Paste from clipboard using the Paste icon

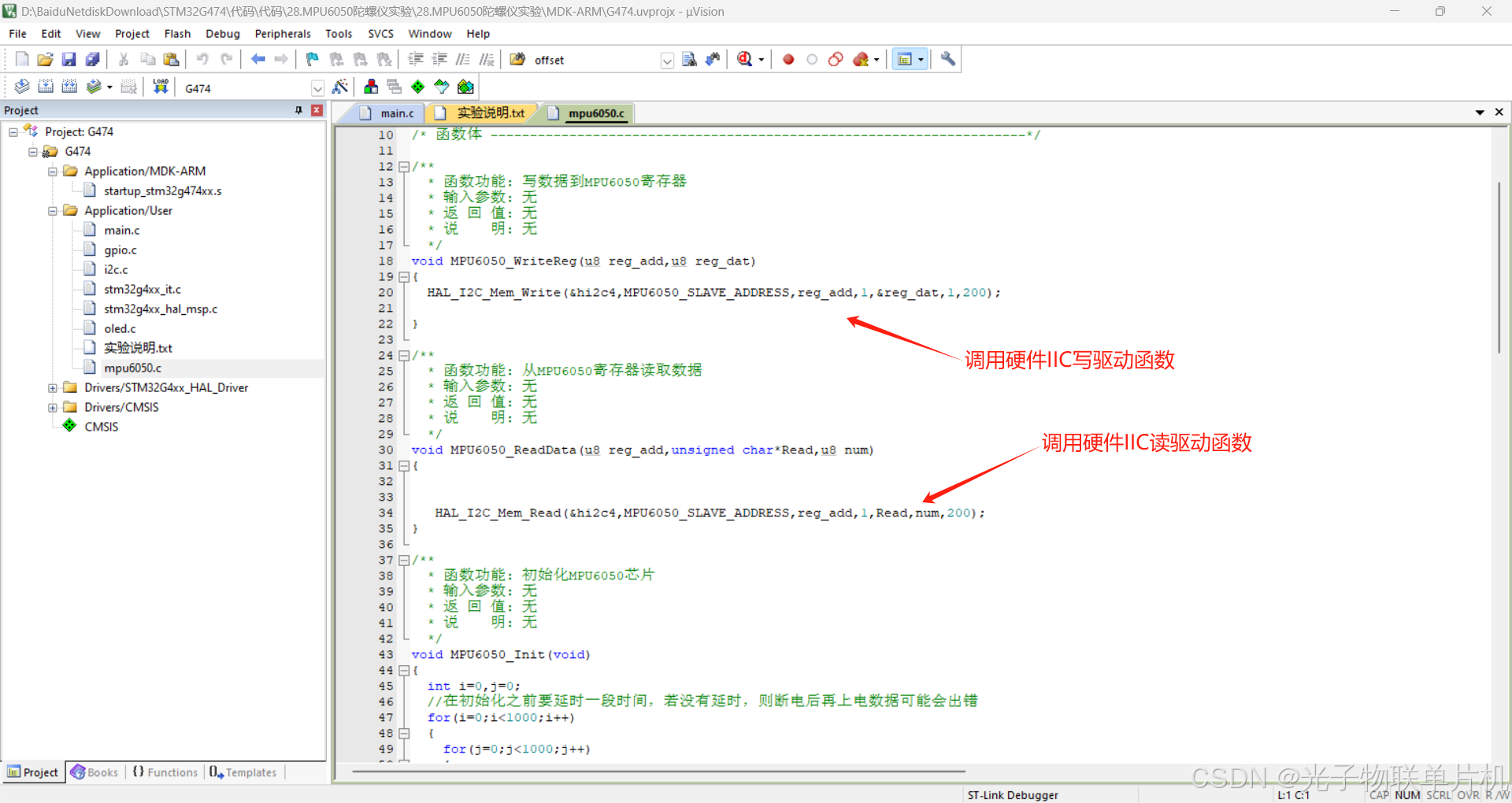171,59
